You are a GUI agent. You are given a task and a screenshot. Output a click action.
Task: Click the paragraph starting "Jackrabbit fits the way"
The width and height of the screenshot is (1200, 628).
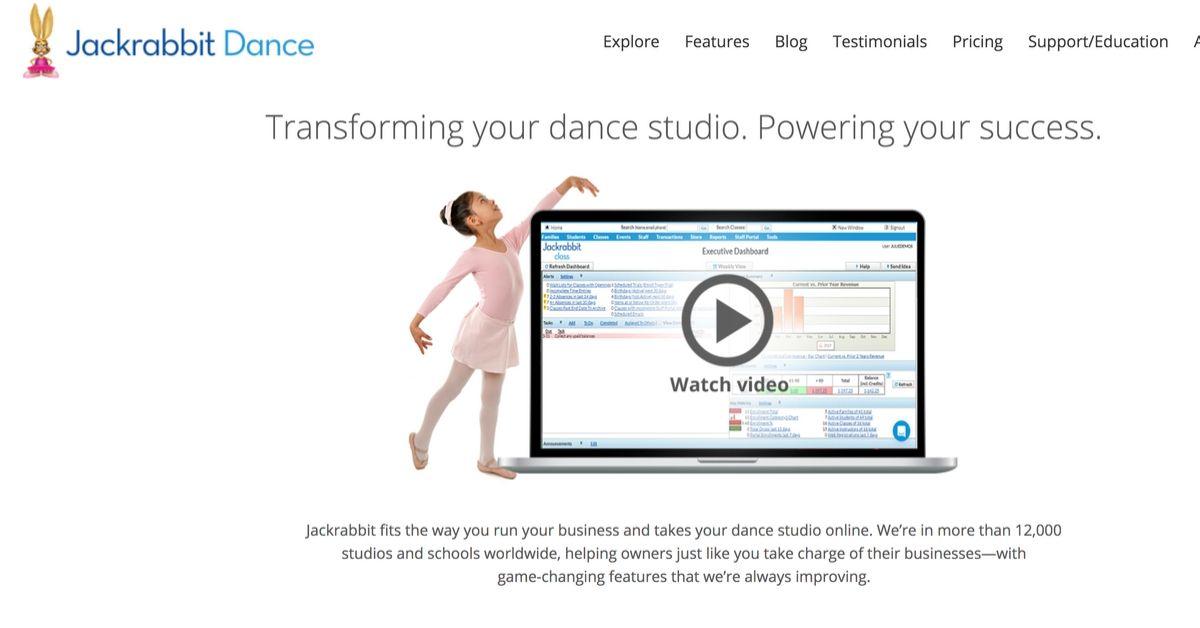click(684, 553)
